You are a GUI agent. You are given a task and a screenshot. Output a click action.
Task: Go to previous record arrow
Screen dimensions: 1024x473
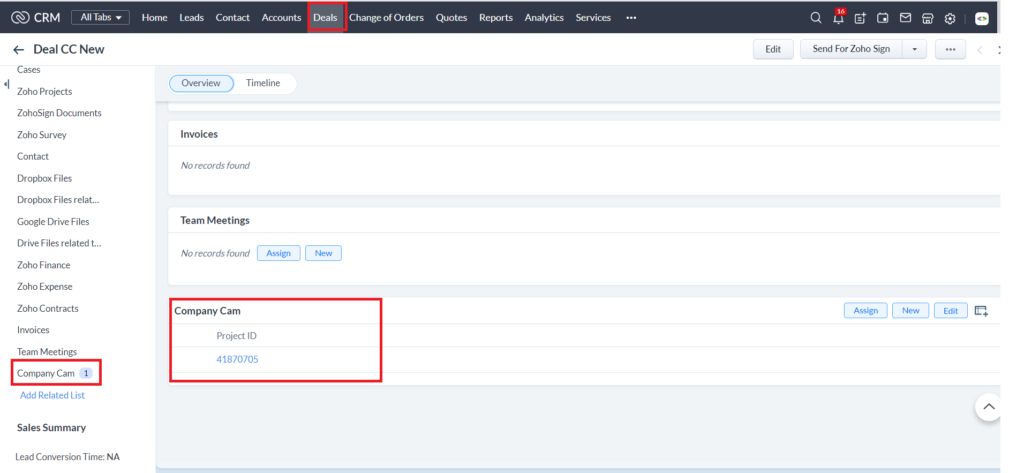click(x=980, y=50)
